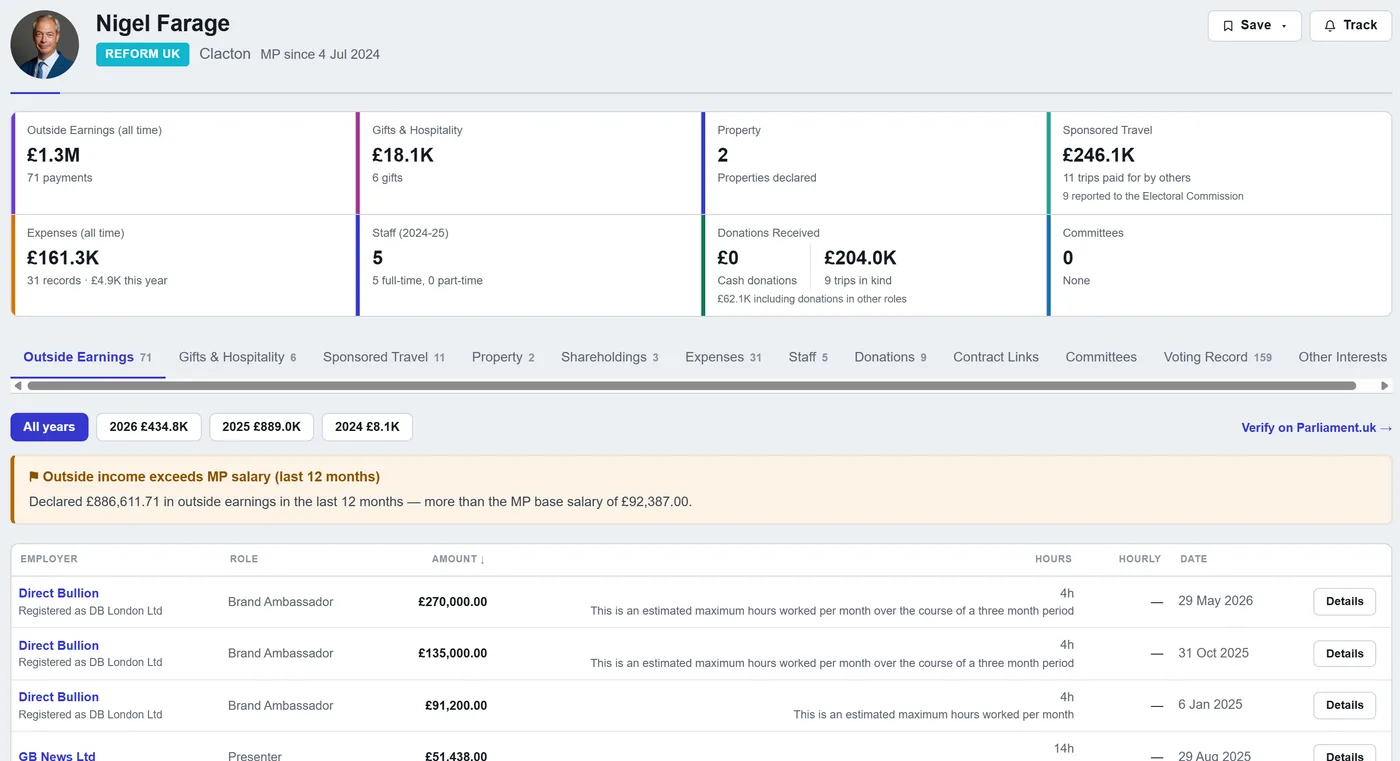The width and height of the screenshot is (1400, 761).
Task: Switch to the Gifts & Hospitality tab
Action: [237, 357]
